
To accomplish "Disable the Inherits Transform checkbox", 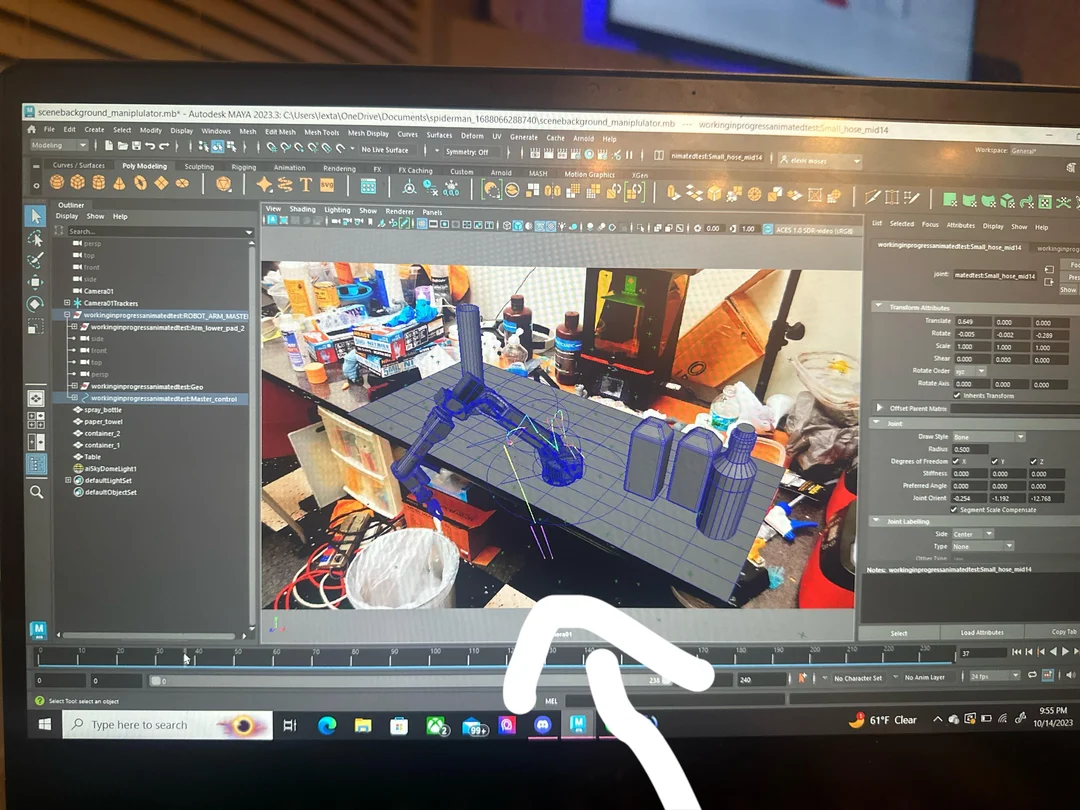I will coord(957,395).
